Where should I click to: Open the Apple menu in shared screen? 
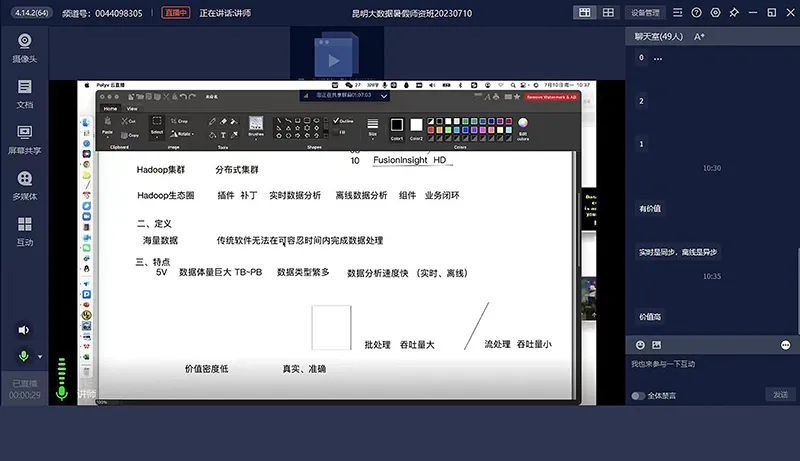87,85
